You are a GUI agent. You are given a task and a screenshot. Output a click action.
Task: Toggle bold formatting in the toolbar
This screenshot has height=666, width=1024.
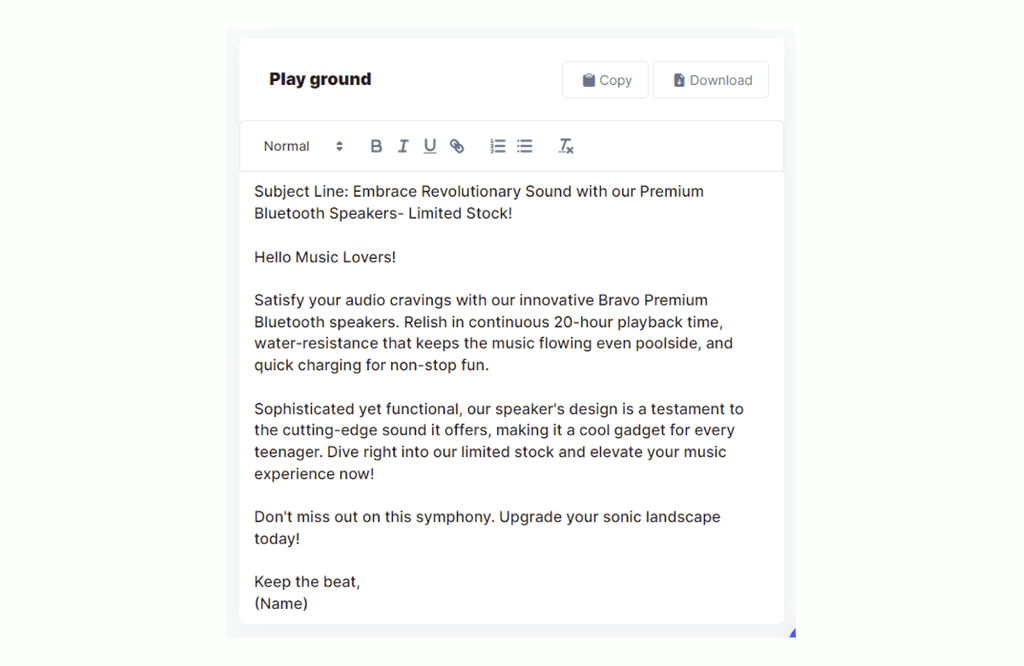376,146
